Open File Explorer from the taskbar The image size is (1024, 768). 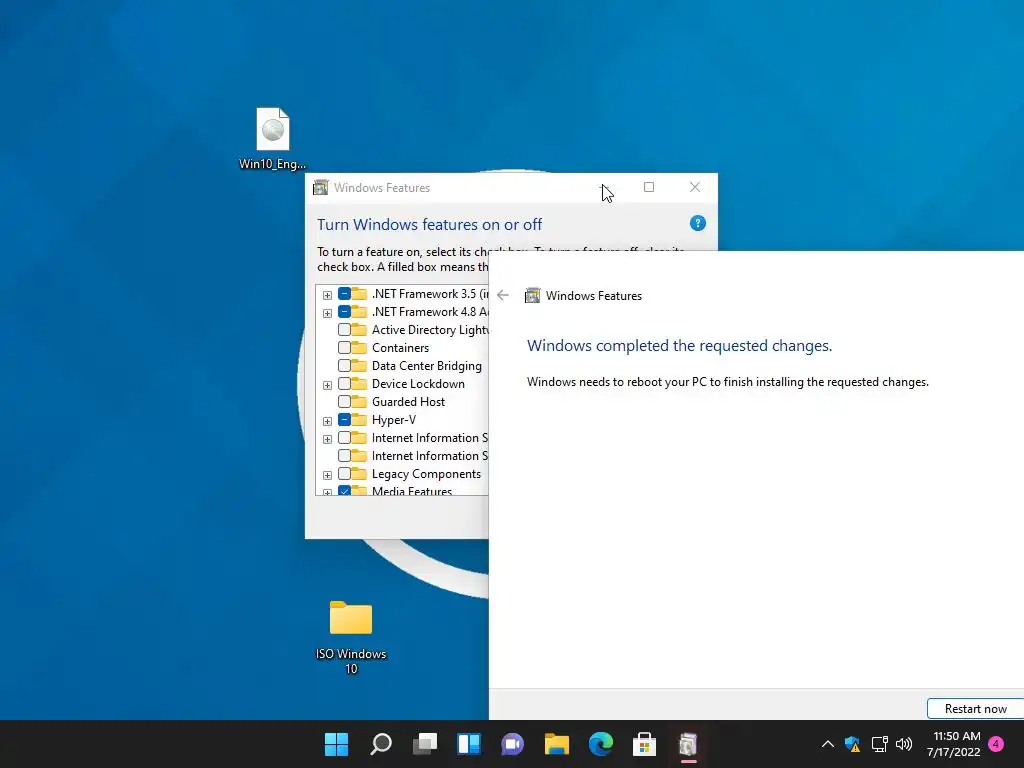556,744
